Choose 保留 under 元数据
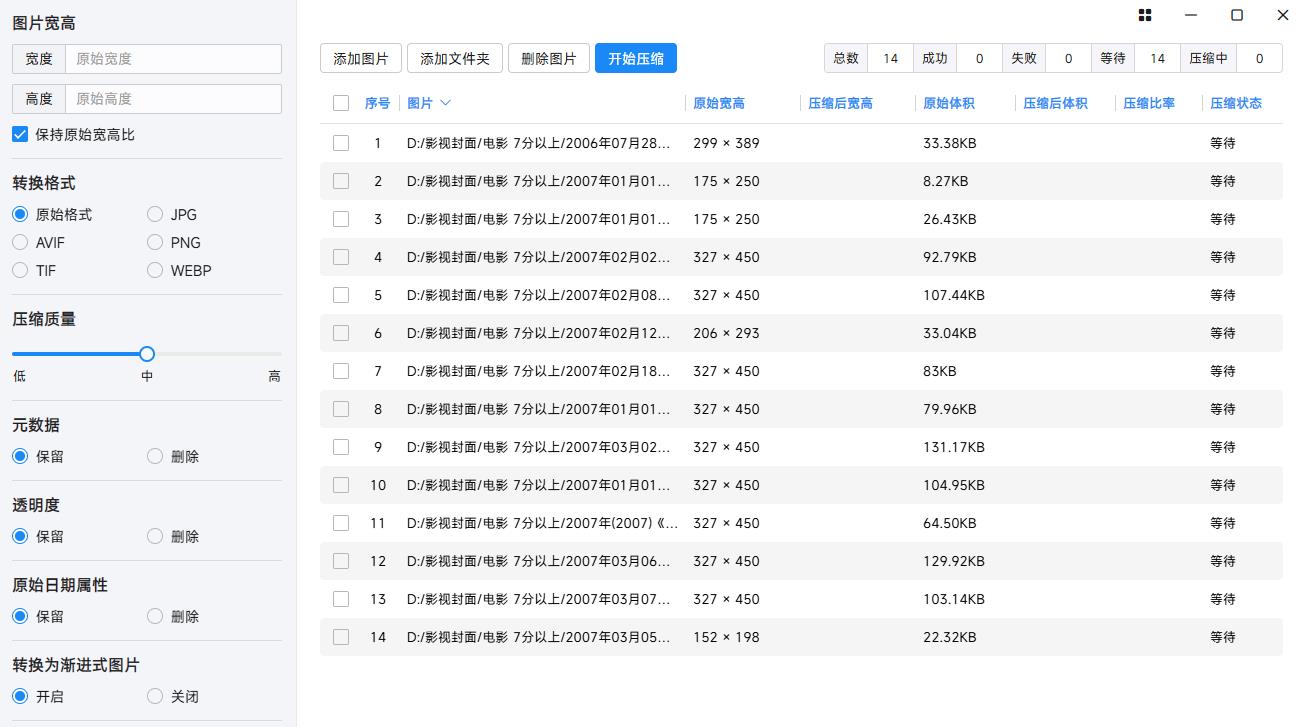This screenshot has width=1305, height=727. coord(20,456)
